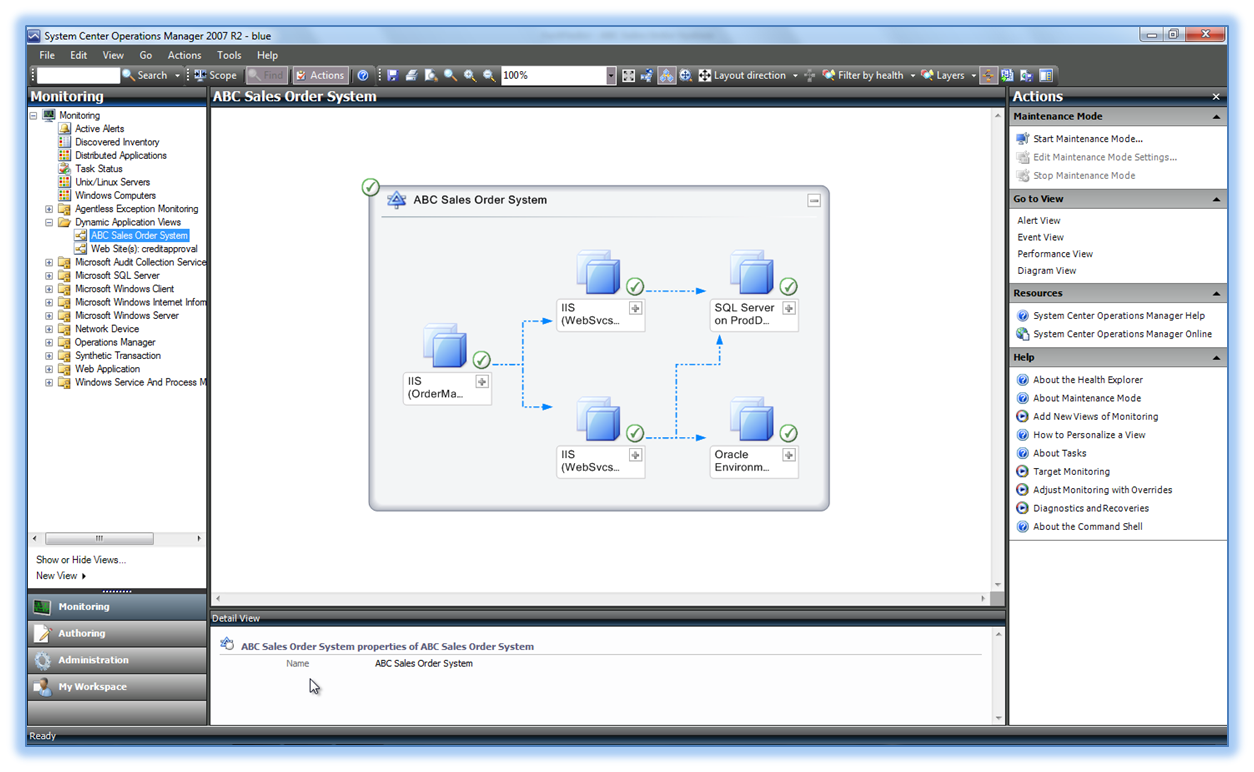Open the Layout direction dropdown arrow
Image resolution: width=1254 pixels, height=772 pixels.
795,75
